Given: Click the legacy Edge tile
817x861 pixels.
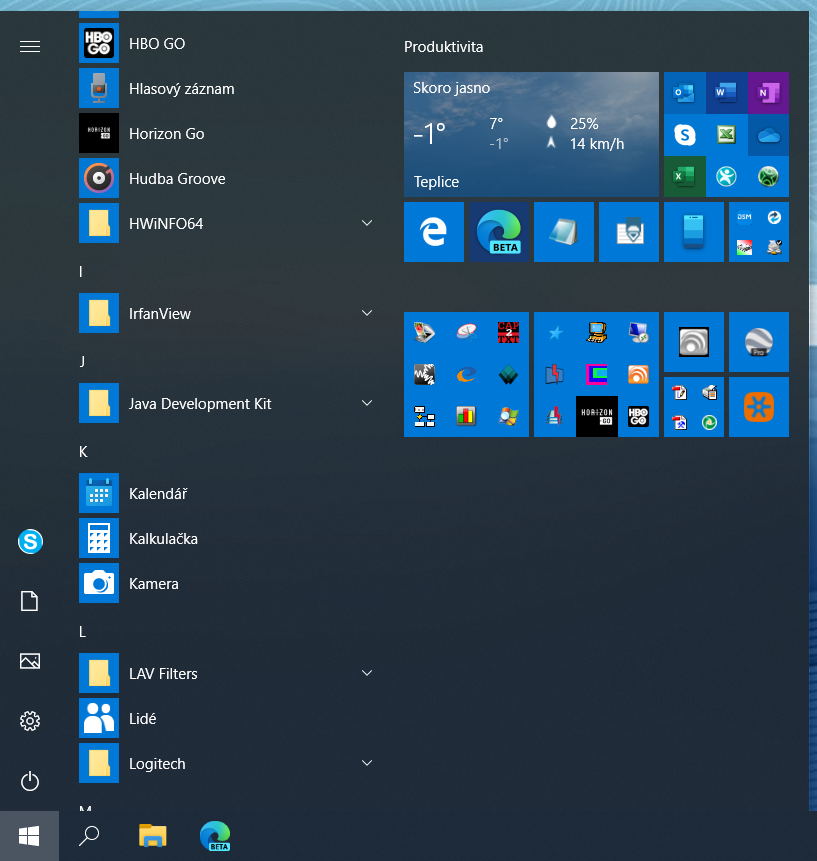Looking at the screenshot, I should 434,232.
